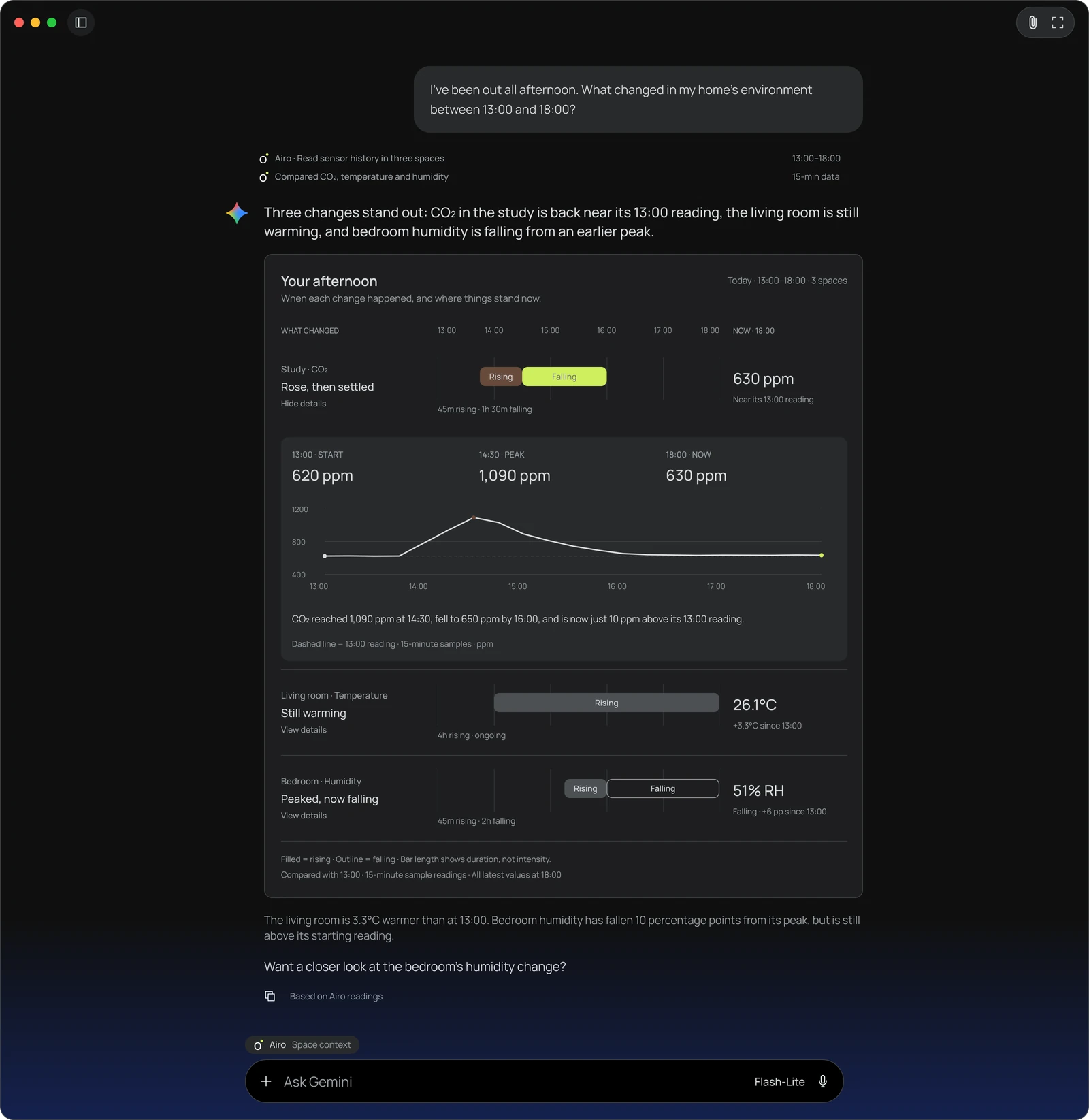Expand Living room View details

click(x=304, y=730)
